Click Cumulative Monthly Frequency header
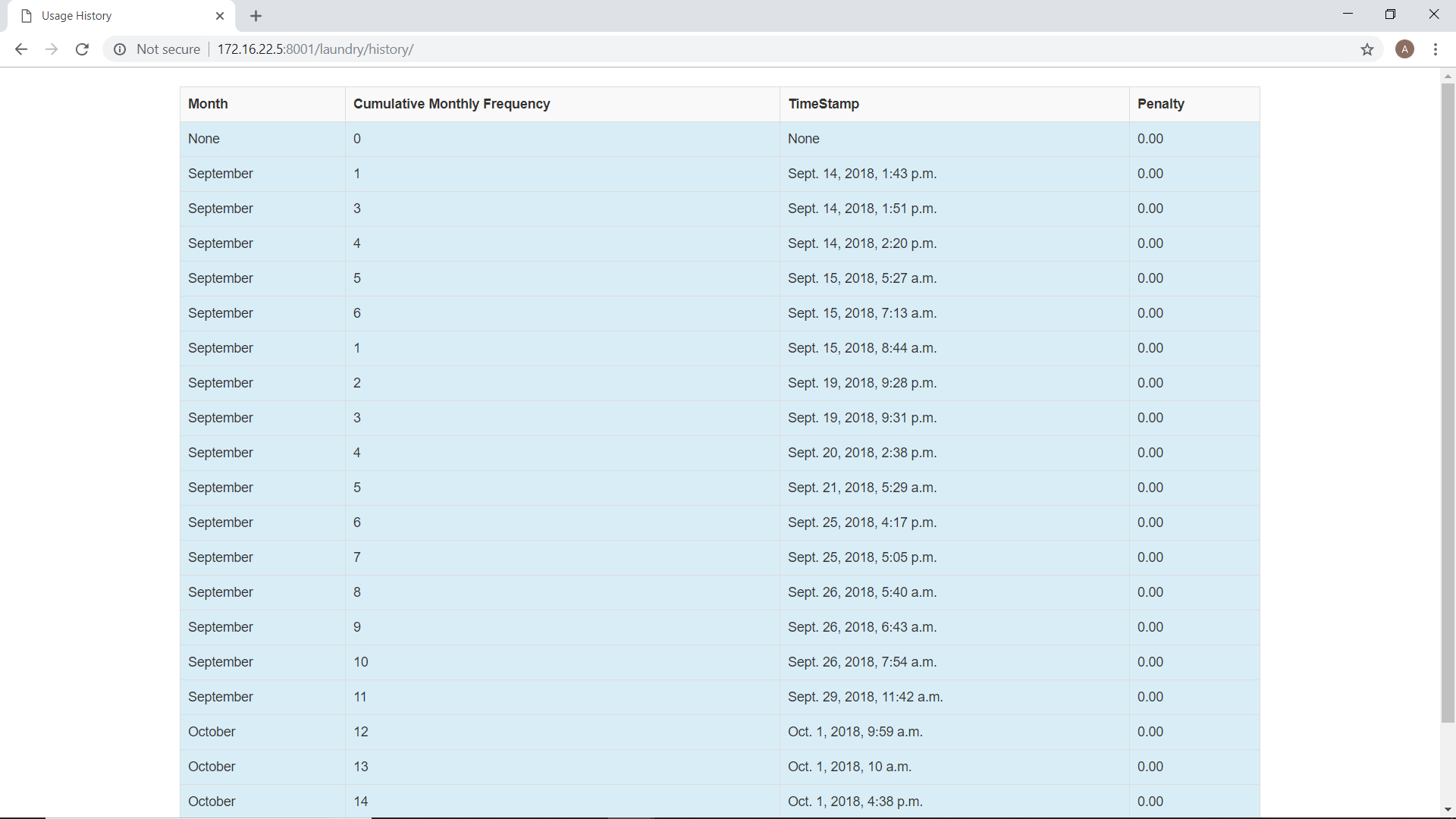Image resolution: width=1456 pixels, height=819 pixels. coord(451,104)
